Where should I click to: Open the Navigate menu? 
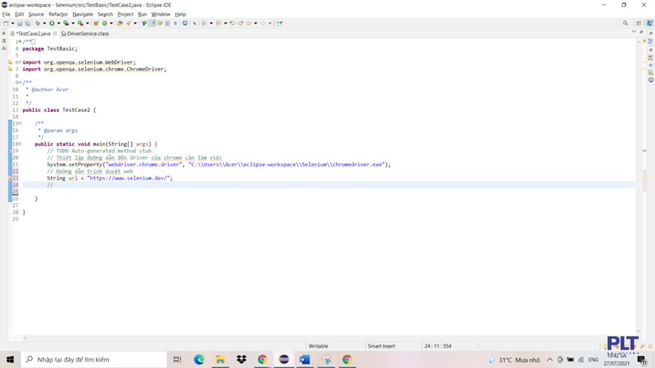click(x=83, y=14)
